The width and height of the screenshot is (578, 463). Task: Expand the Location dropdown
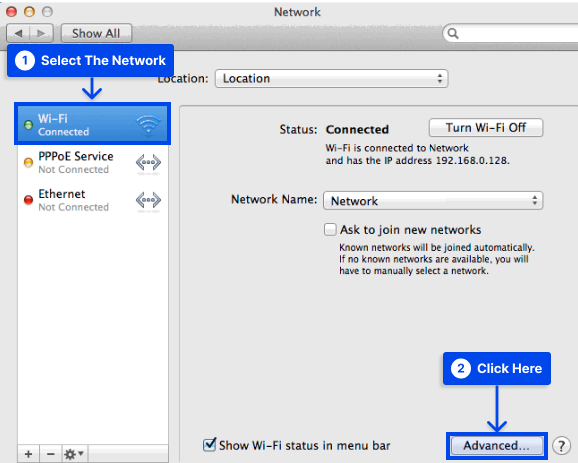pyautogui.click(x=331, y=79)
